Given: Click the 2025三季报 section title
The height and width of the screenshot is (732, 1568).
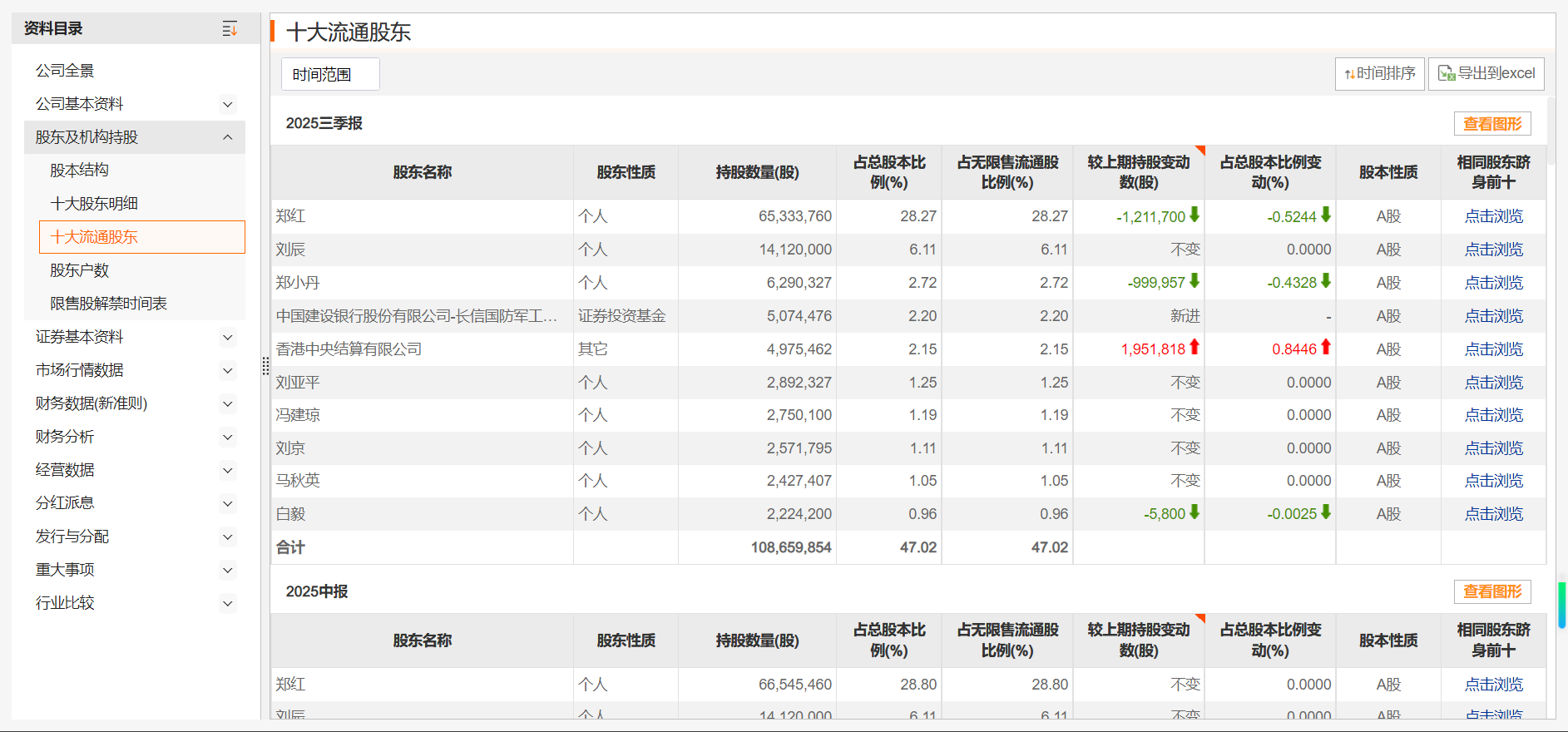Looking at the screenshot, I should tap(324, 123).
